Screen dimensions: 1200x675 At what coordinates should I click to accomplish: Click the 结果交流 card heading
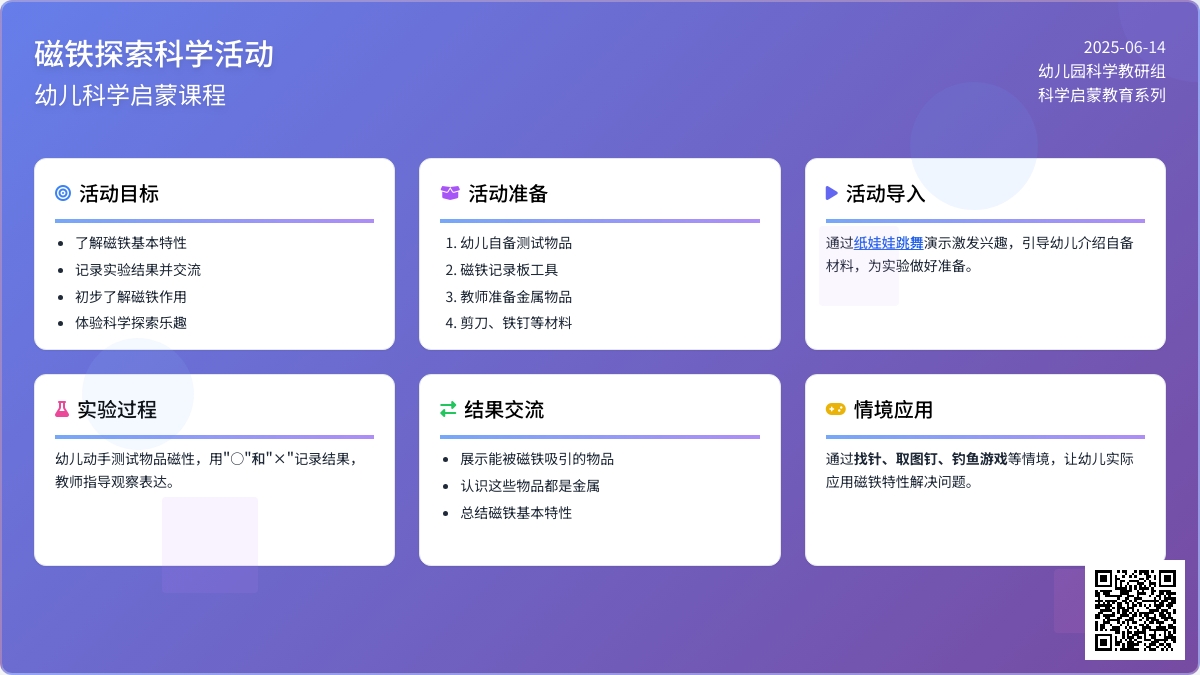point(504,409)
